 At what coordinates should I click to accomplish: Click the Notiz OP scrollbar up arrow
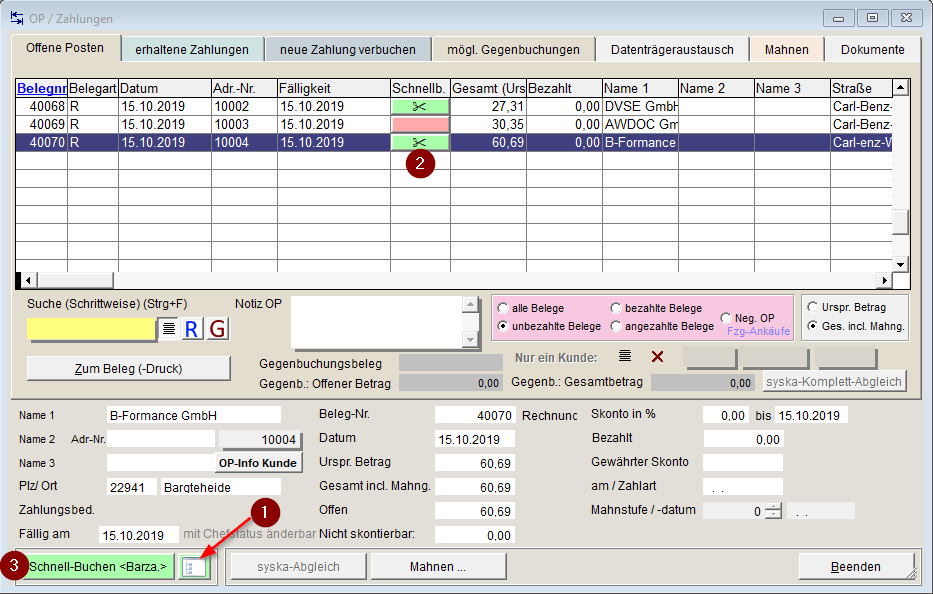pos(470,305)
